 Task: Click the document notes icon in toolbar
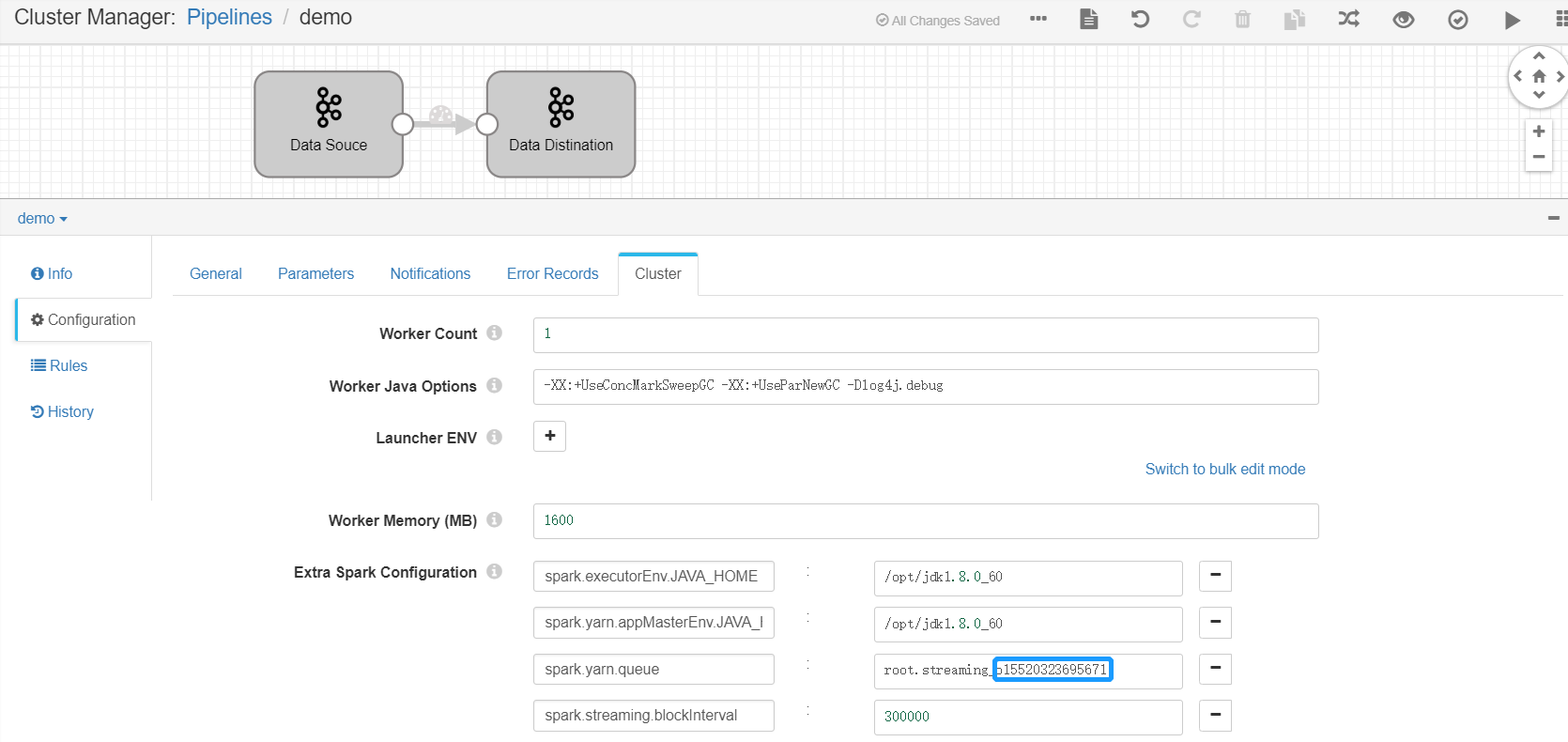pos(1088,19)
